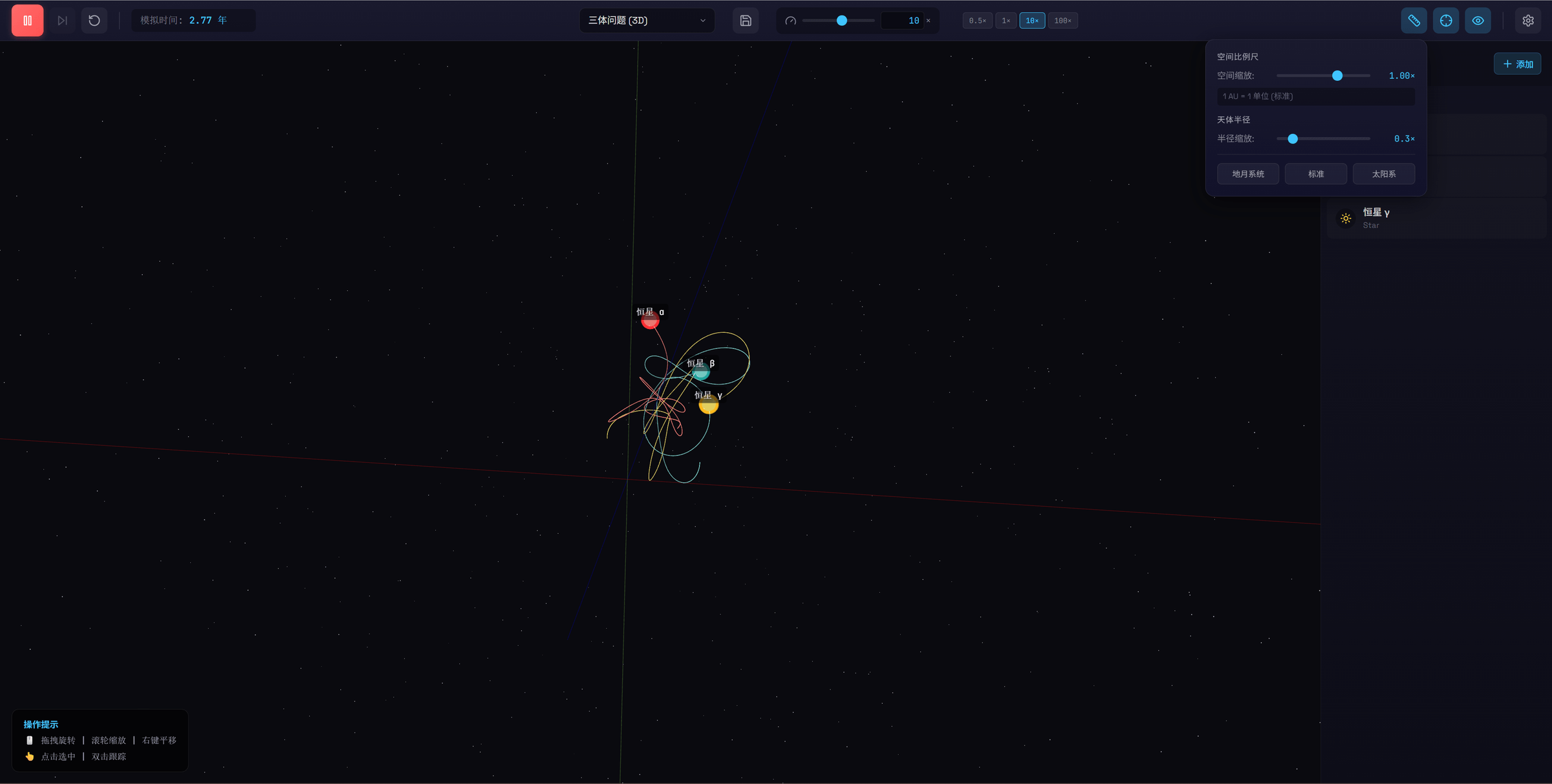Click the save icon button
This screenshot has width=1552, height=784.
[x=746, y=21]
